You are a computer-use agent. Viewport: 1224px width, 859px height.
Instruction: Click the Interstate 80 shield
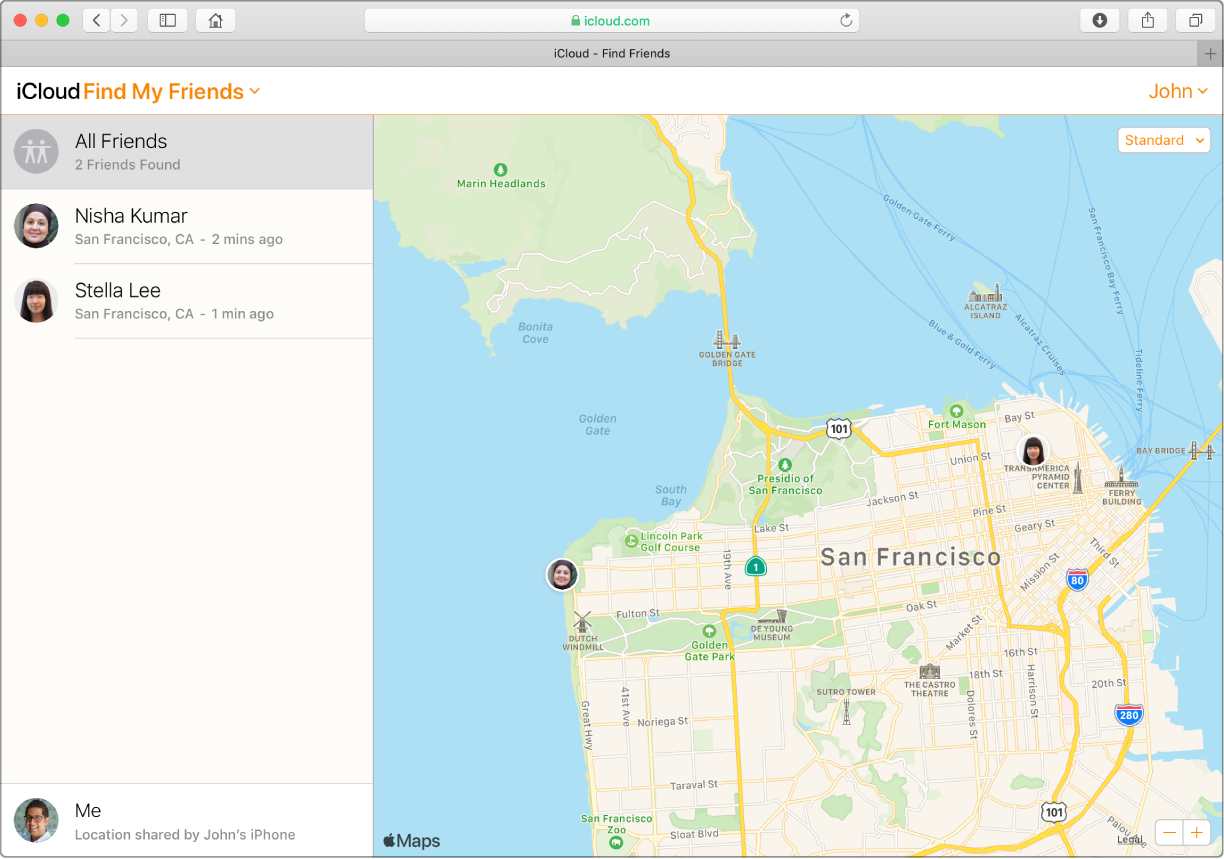point(1076,579)
